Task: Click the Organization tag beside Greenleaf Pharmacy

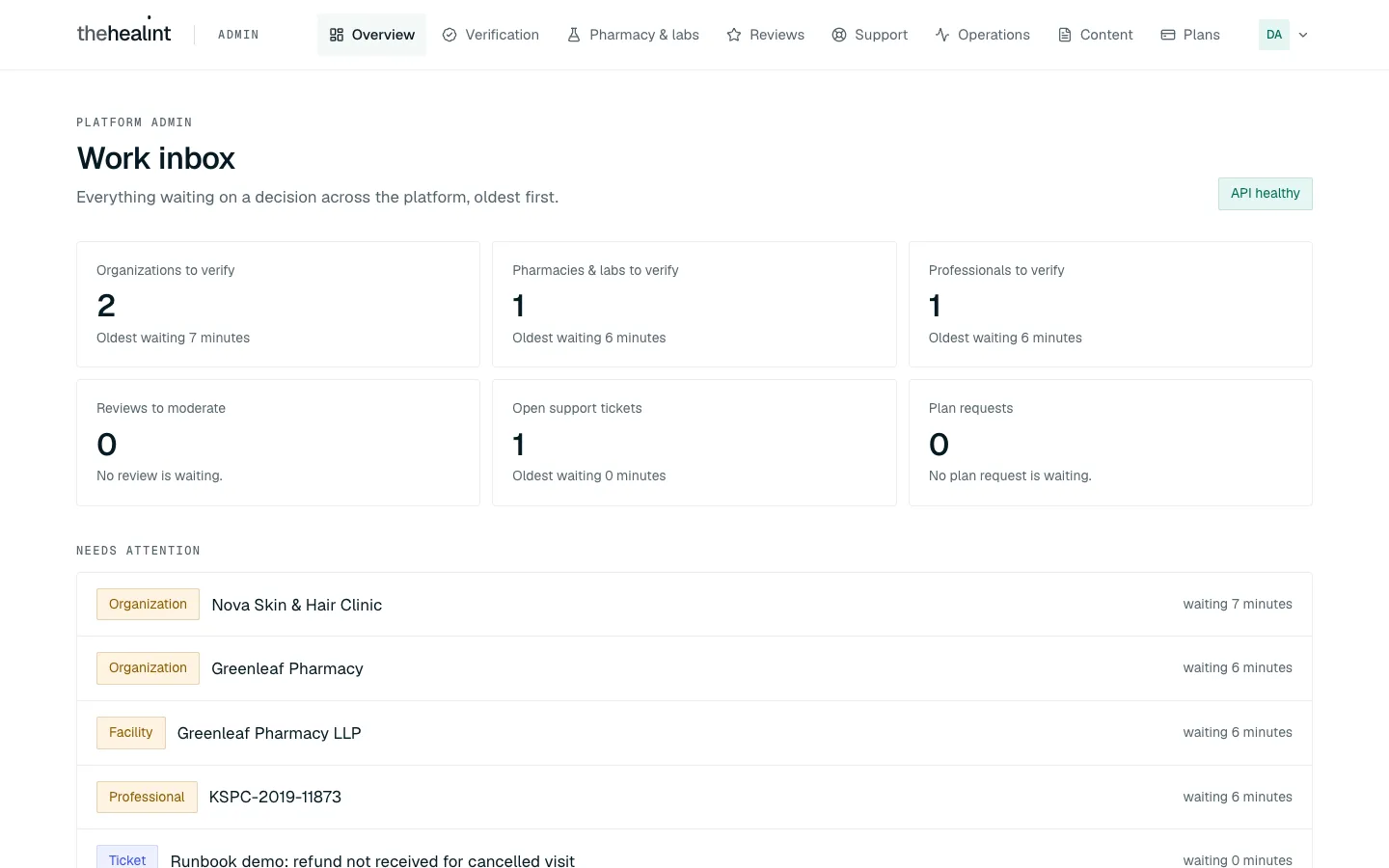Action: [x=148, y=668]
